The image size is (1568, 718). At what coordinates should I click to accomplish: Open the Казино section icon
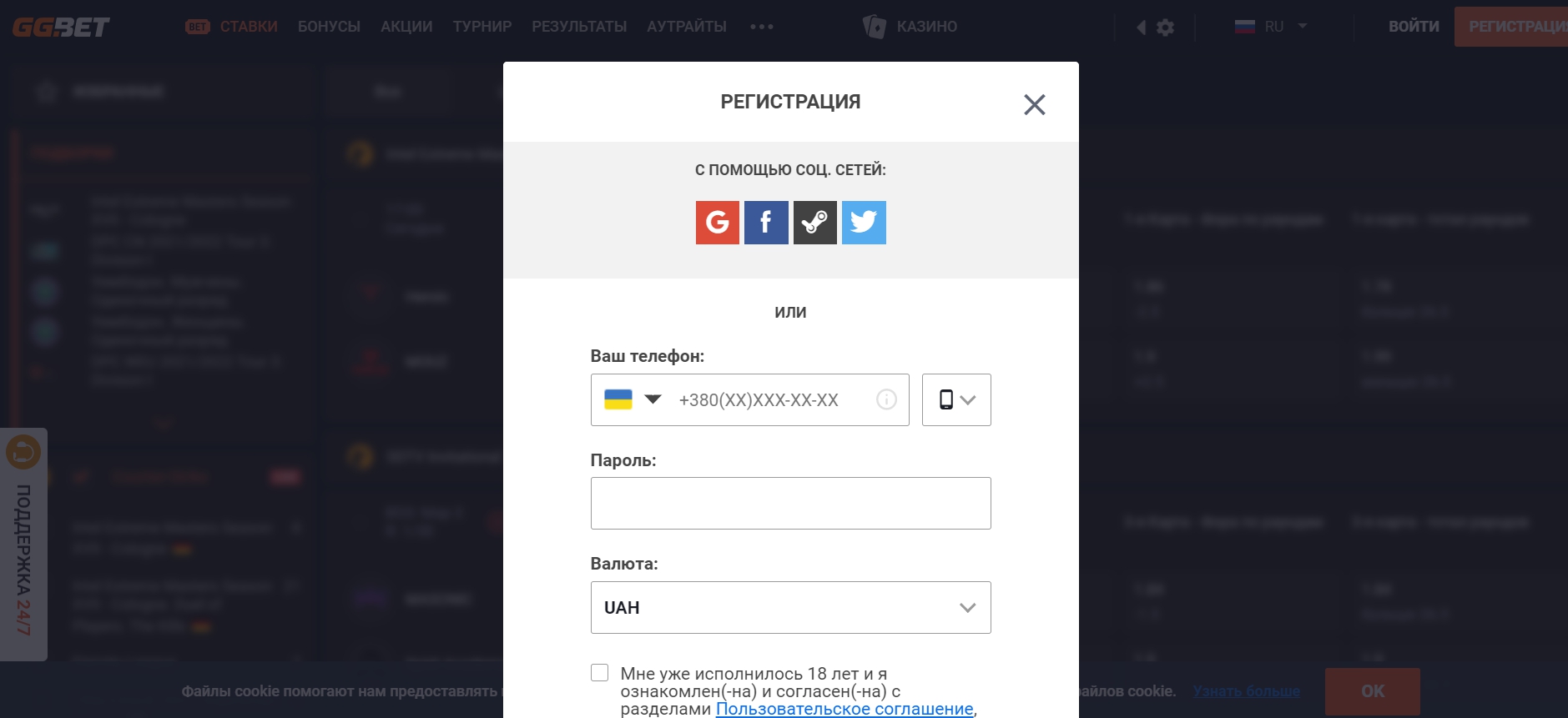875,27
